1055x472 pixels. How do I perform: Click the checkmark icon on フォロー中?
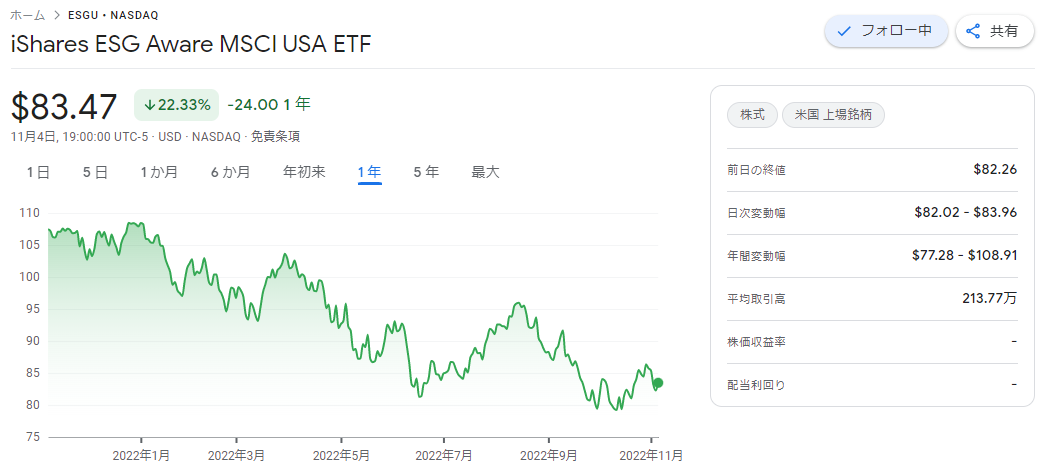coord(844,31)
